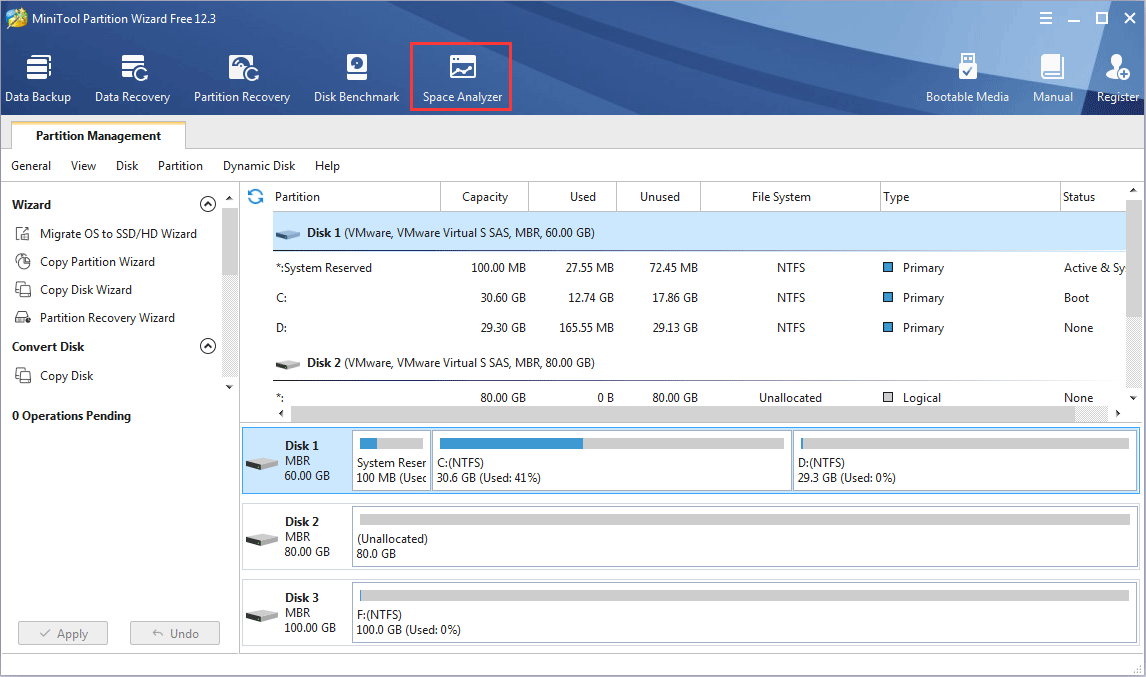The height and width of the screenshot is (677, 1146).
Task: Select Disk 2 header row in list
Action: click(699, 363)
